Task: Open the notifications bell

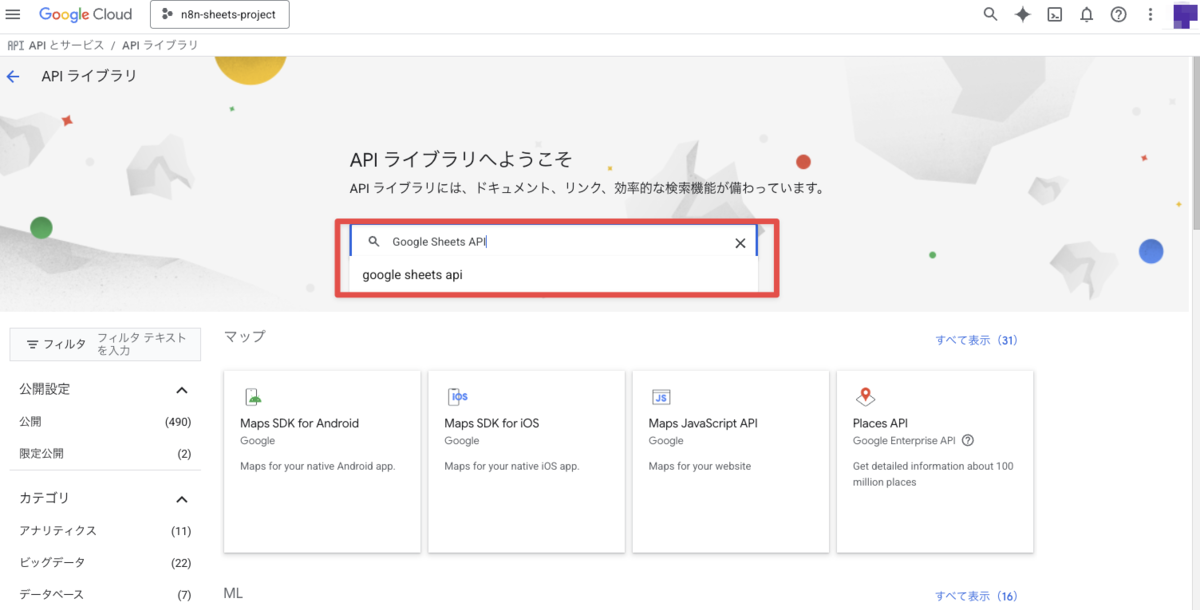Action: (1086, 15)
